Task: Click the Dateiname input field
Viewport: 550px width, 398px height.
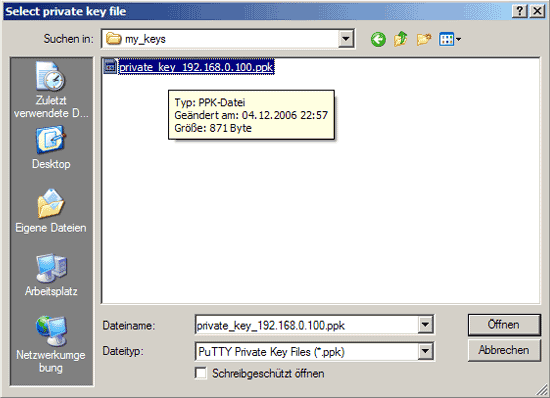Action: [x=307, y=325]
